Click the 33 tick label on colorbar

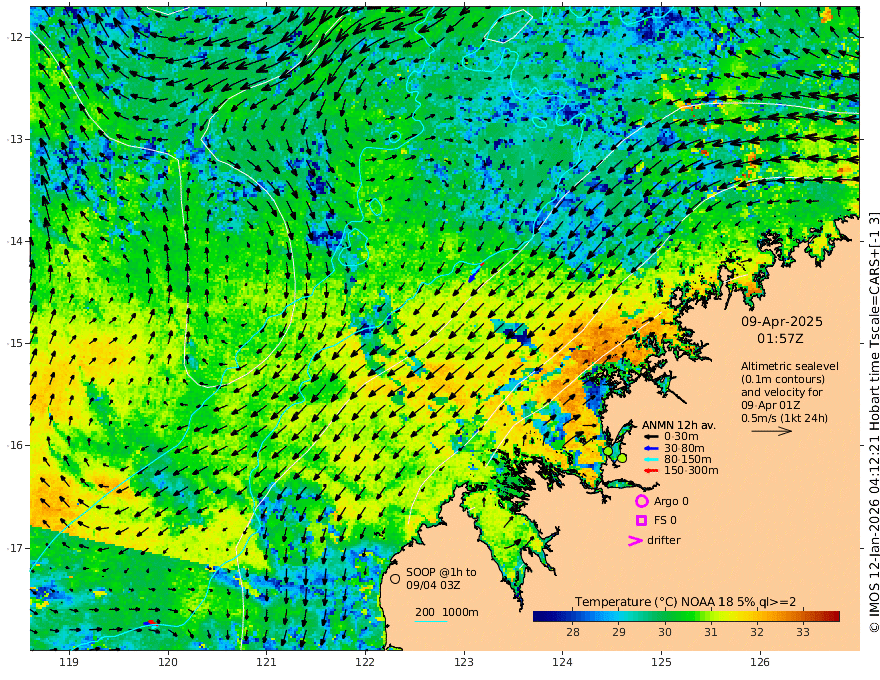coord(803,632)
